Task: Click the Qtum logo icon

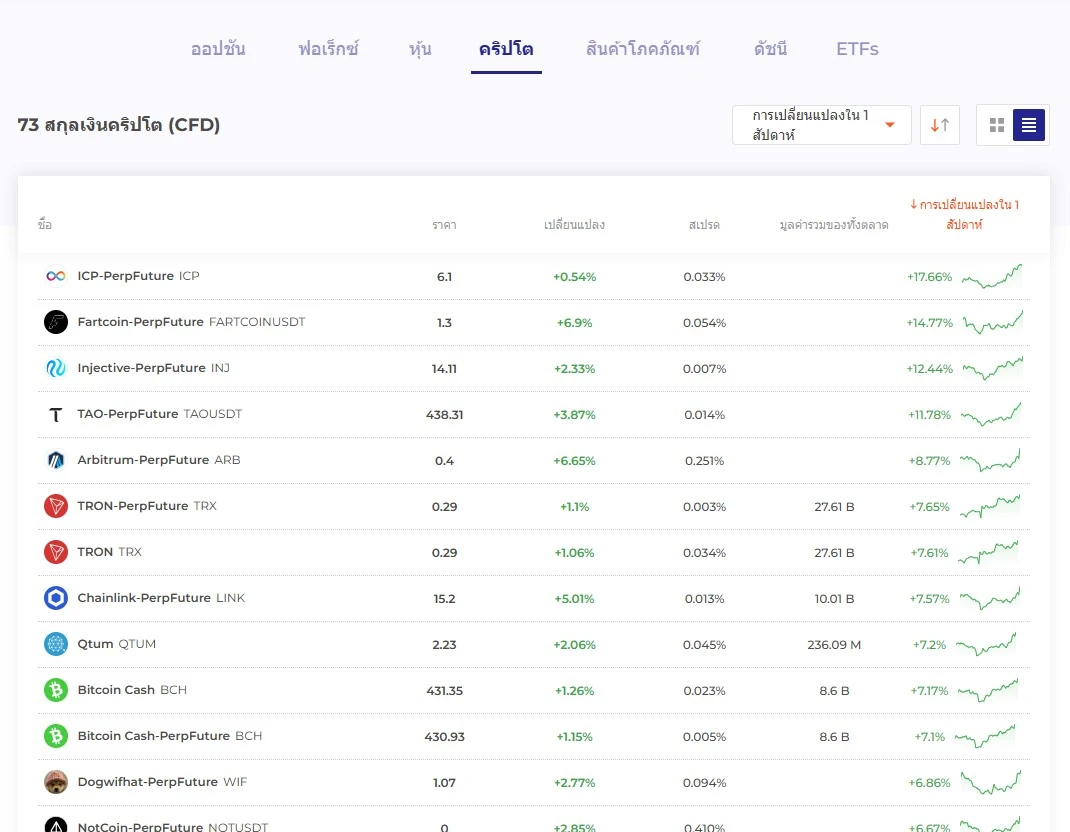Action: [56, 644]
